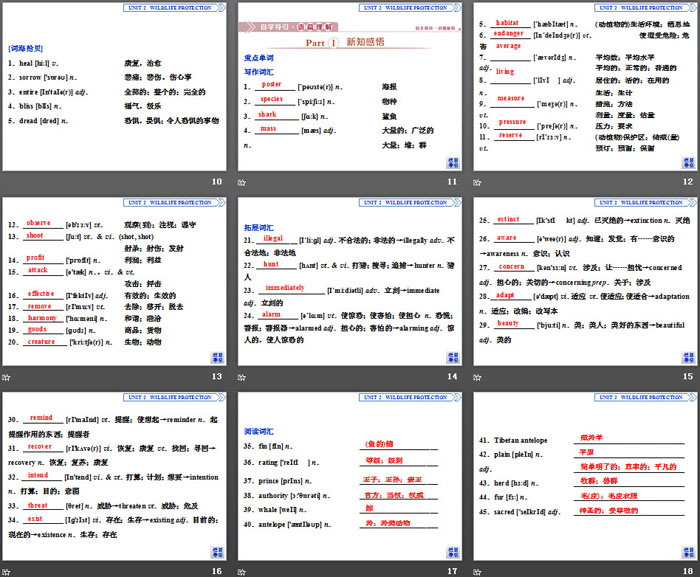Select slide 17 thumbnail listing fin and rating
700x577 pixels.
pos(350,476)
